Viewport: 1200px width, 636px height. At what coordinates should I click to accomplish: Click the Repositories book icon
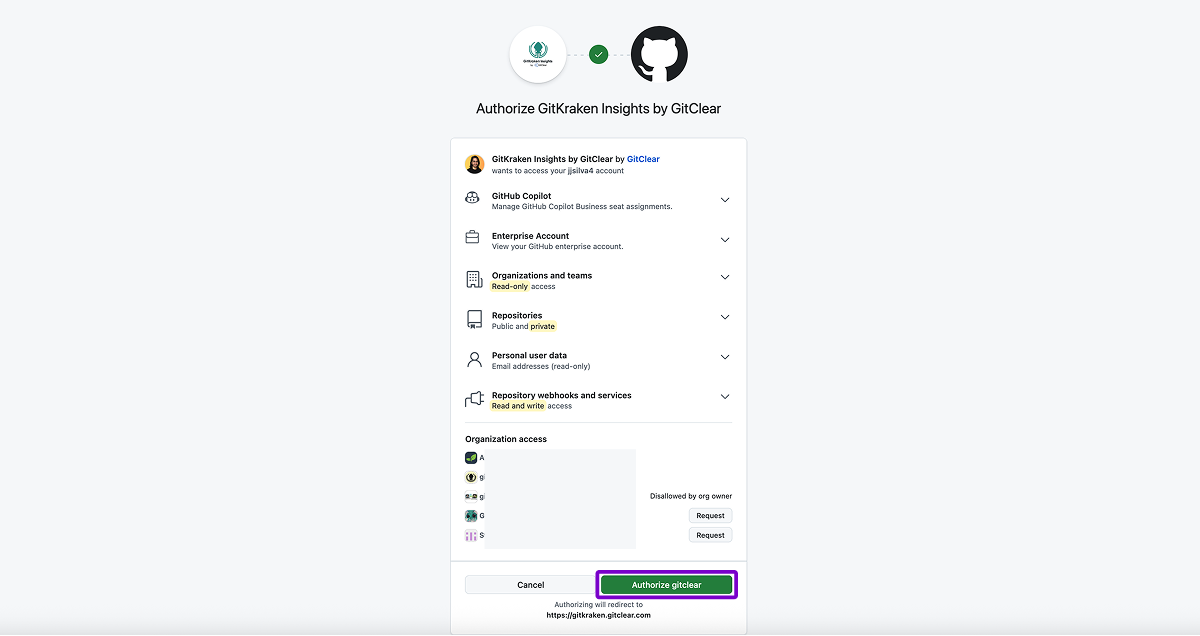click(x=473, y=319)
